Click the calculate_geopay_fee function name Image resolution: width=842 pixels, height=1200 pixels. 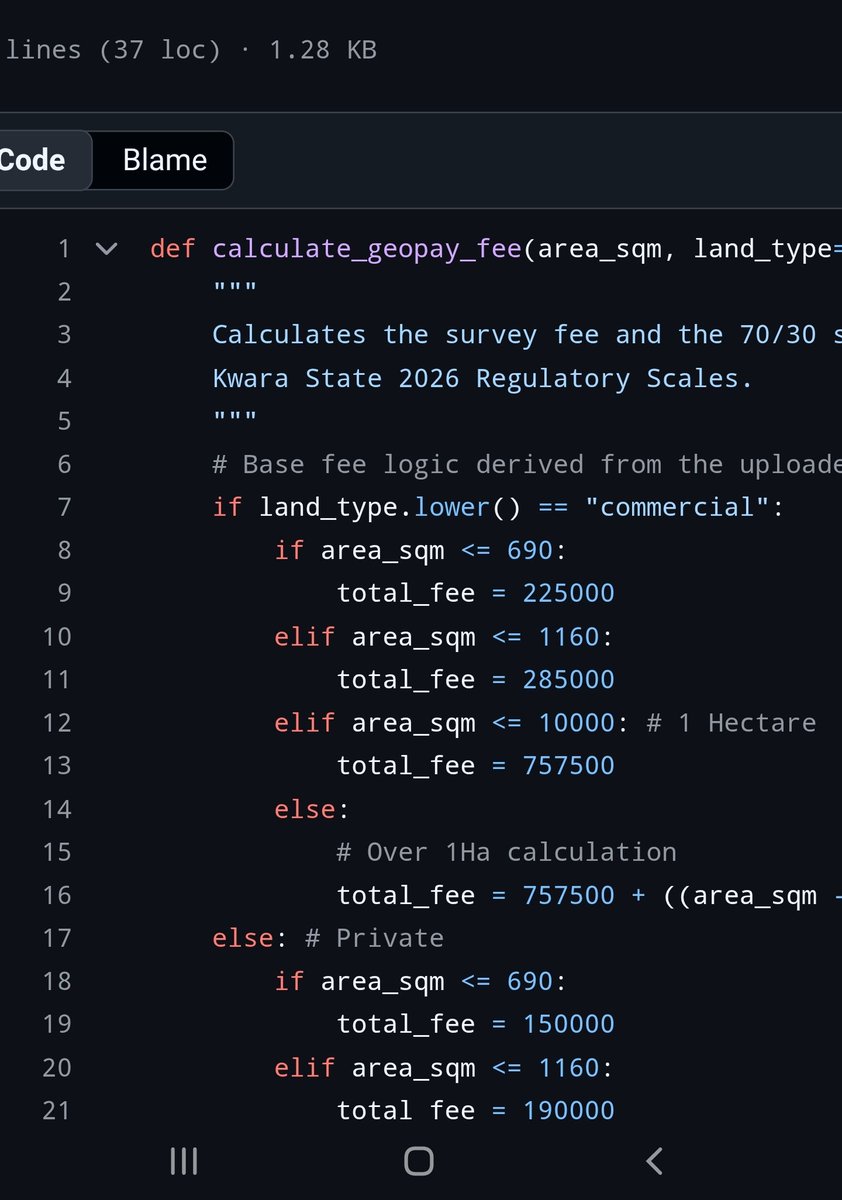[367, 249]
